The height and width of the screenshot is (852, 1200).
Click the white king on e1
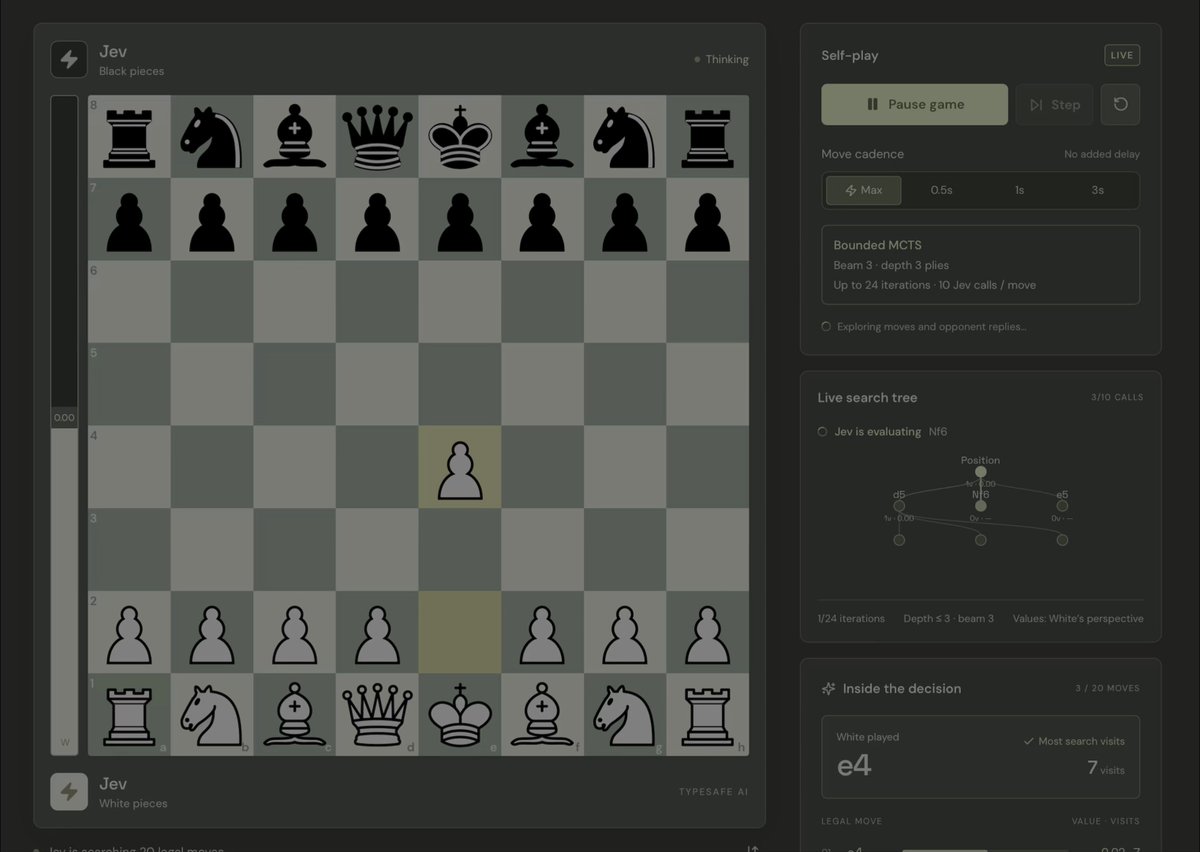(460, 715)
